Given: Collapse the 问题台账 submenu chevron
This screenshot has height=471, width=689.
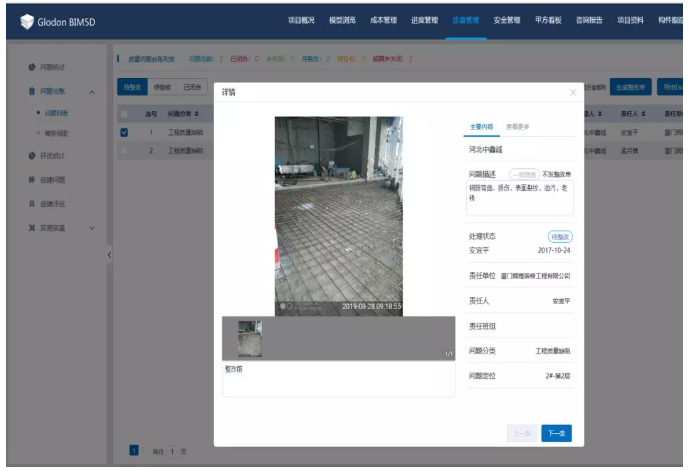Looking at the screenshot, I should pyautogui.click(x=93, y=92).
